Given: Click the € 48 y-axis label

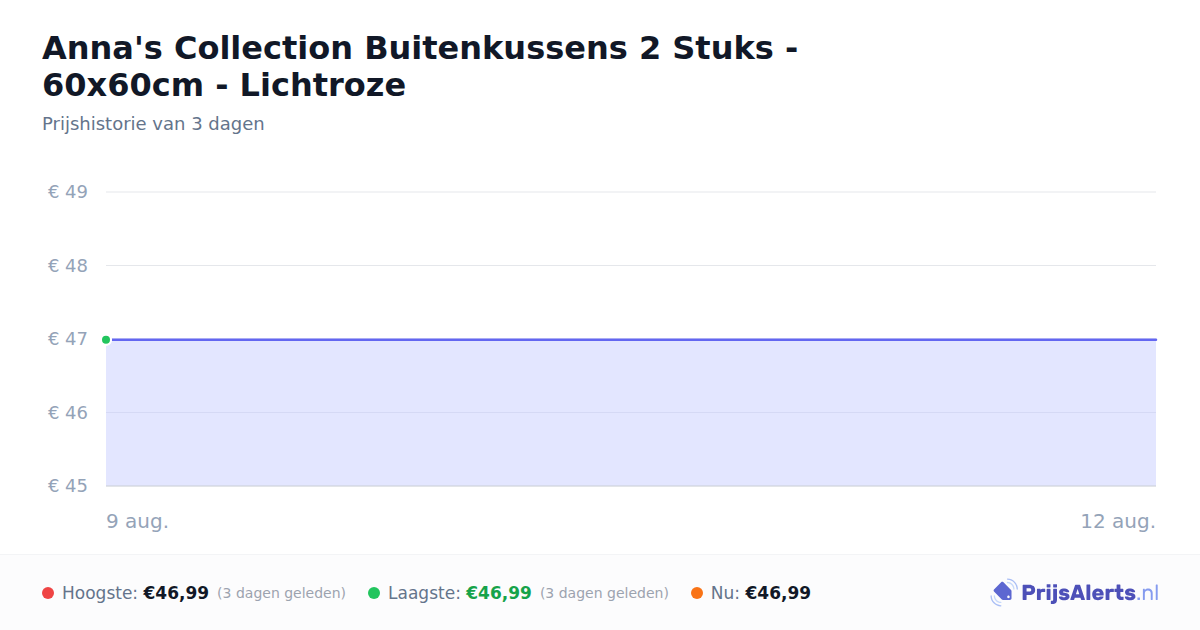Looking at the screenshot, I should [x=68, y=266].
